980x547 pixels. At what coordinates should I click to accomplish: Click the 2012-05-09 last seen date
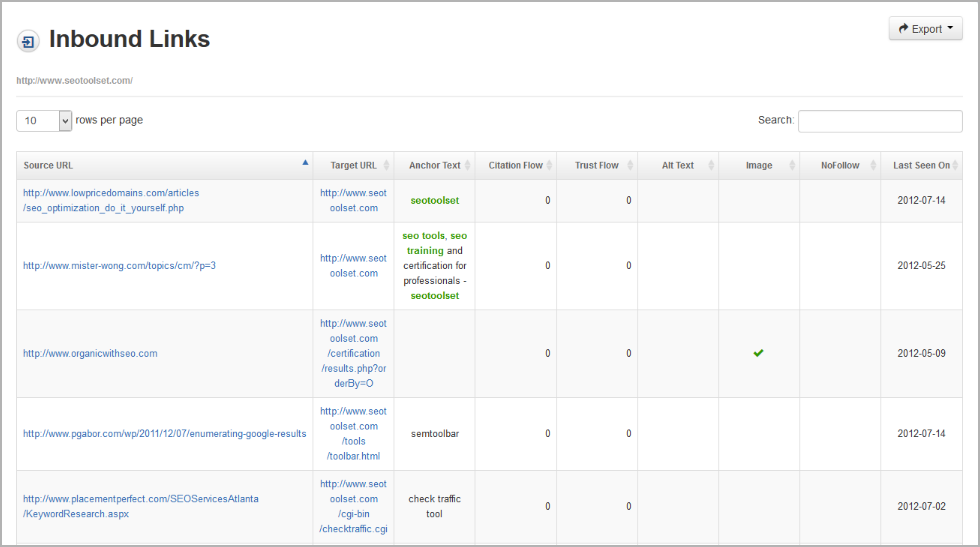click(x=921, y=353)
